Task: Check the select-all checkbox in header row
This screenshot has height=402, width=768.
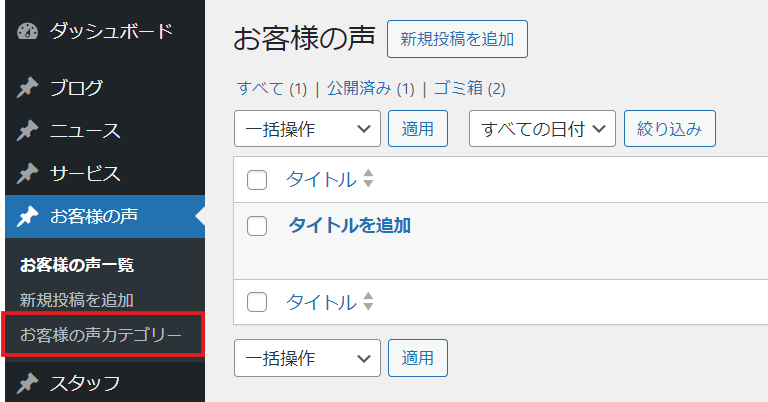Action: (x=257, y=180)
